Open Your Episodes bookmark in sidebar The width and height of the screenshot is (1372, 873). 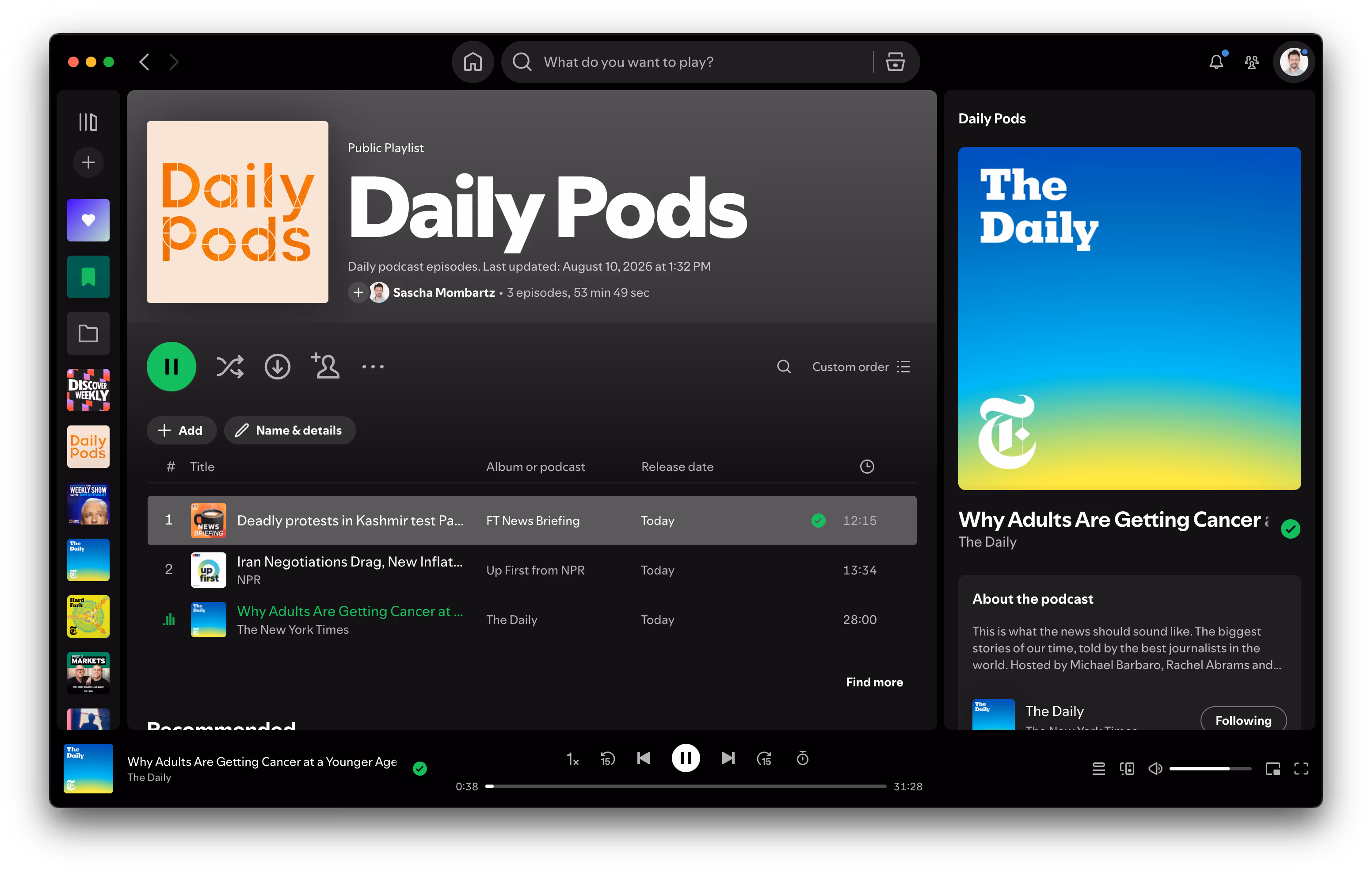(x=88, y=276)
